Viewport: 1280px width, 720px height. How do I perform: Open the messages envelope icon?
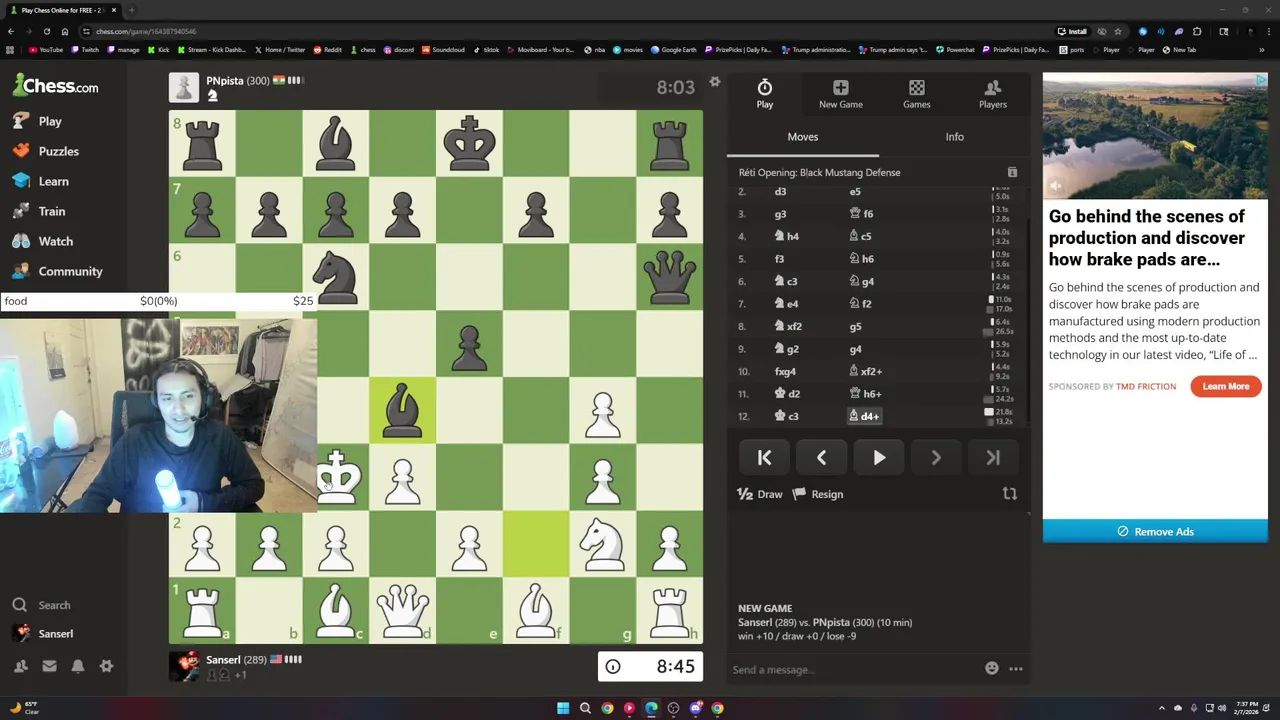tap(49, 666)
